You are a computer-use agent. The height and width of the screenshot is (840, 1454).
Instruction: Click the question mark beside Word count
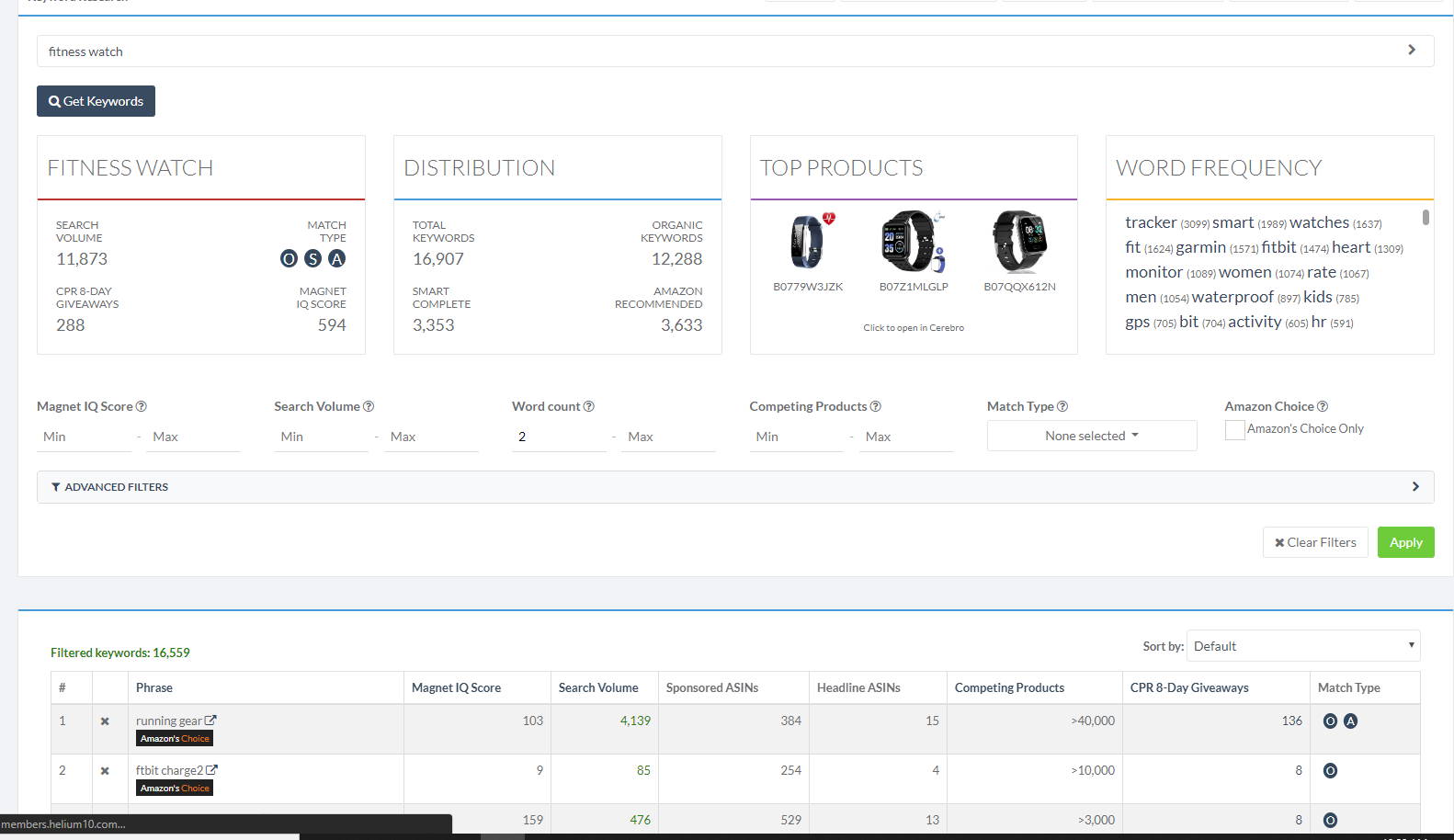click(x=589, y=406)
